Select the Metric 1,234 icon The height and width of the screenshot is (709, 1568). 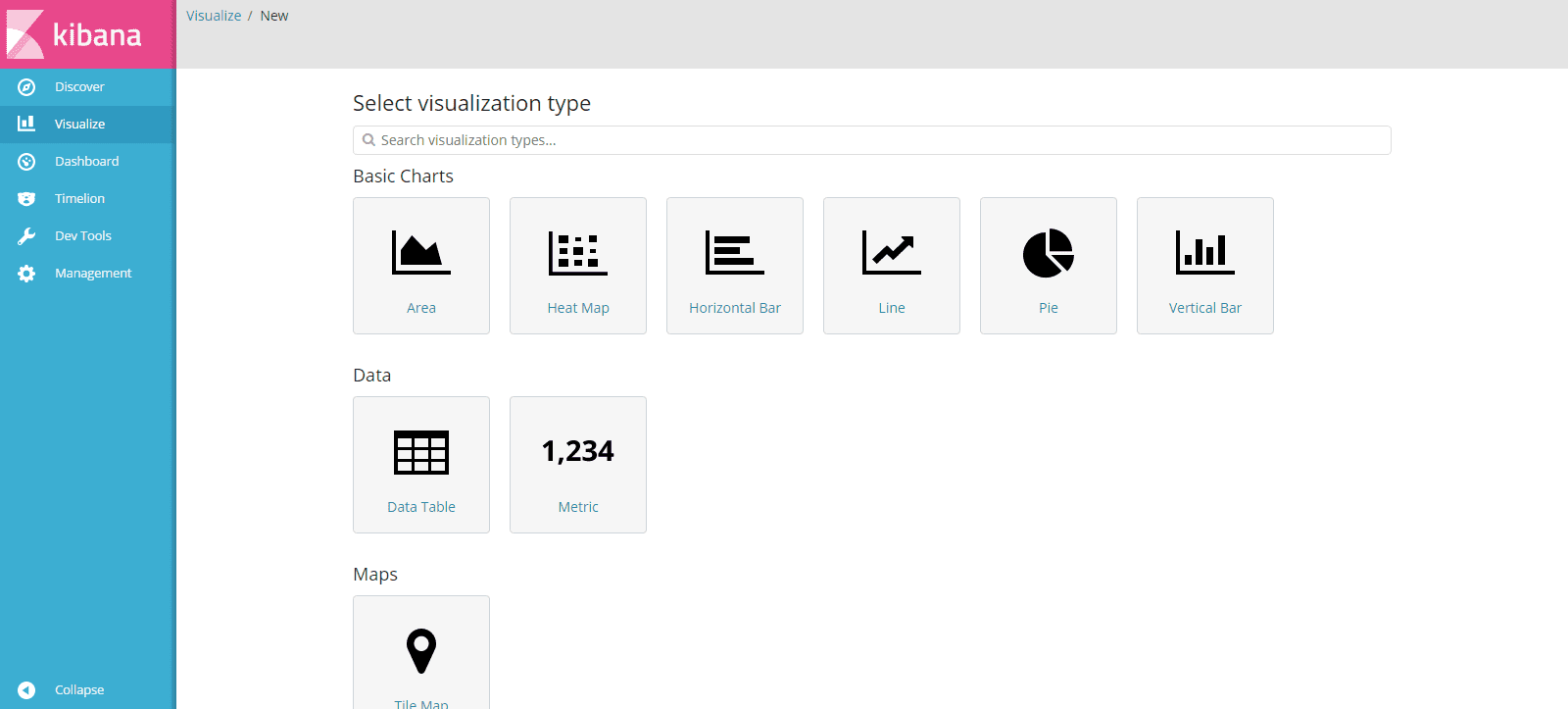578,451
